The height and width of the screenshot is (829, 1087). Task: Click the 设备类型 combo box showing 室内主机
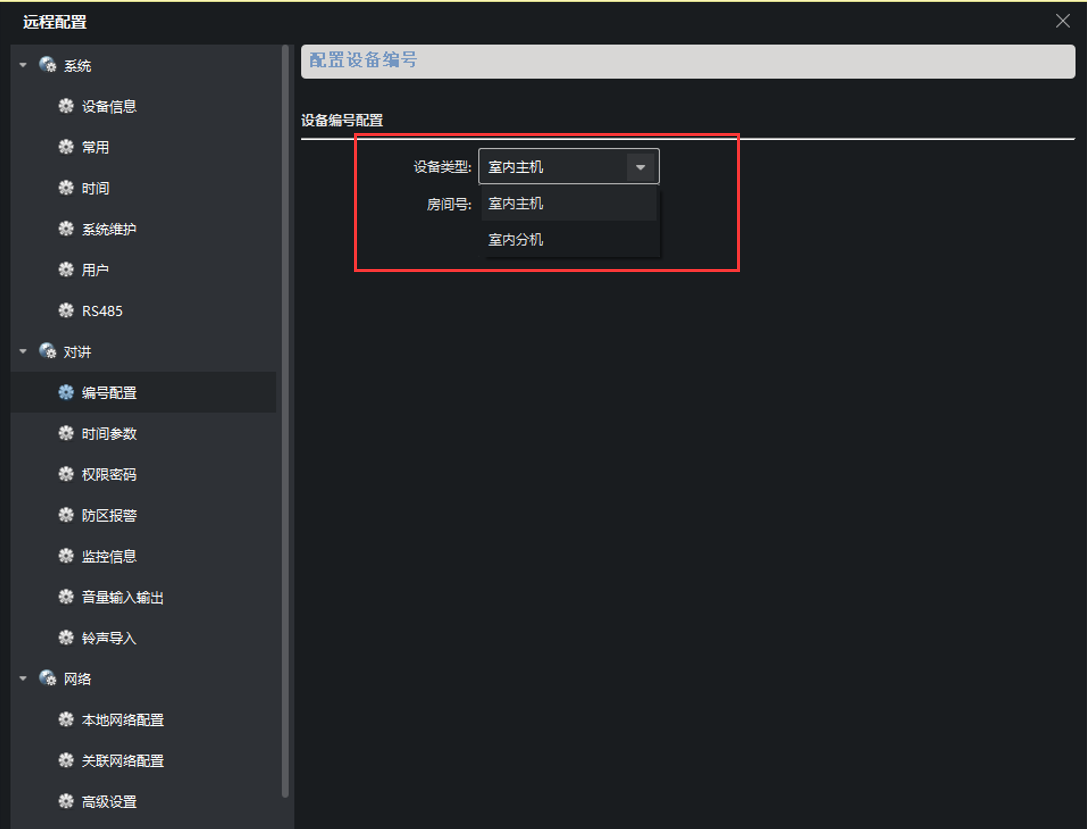pos(568,166)
